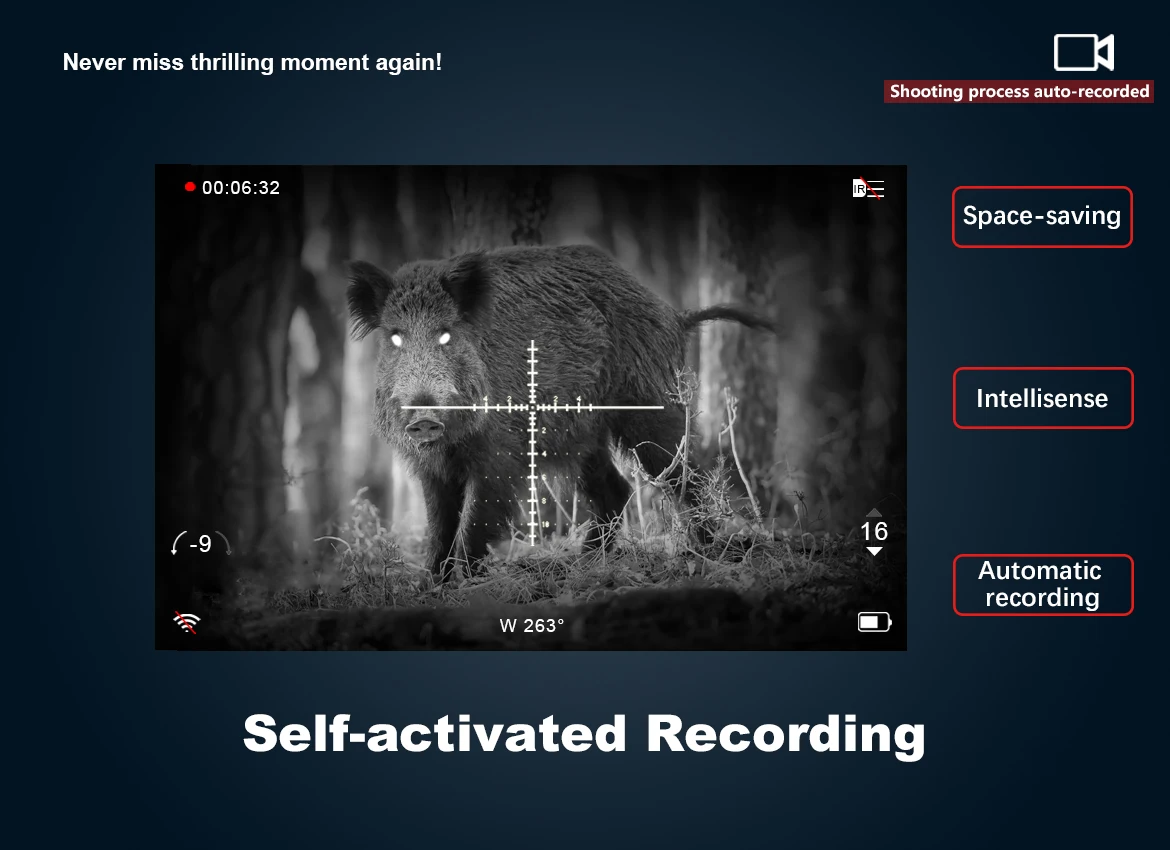Click the boar's glowing left eye
1170x850 pixels.
(x=396, y=340)
